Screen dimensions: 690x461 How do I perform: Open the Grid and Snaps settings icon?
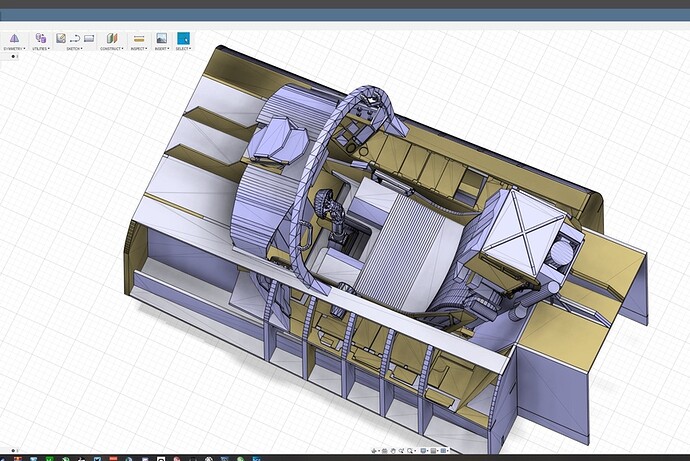coord(433,450)
